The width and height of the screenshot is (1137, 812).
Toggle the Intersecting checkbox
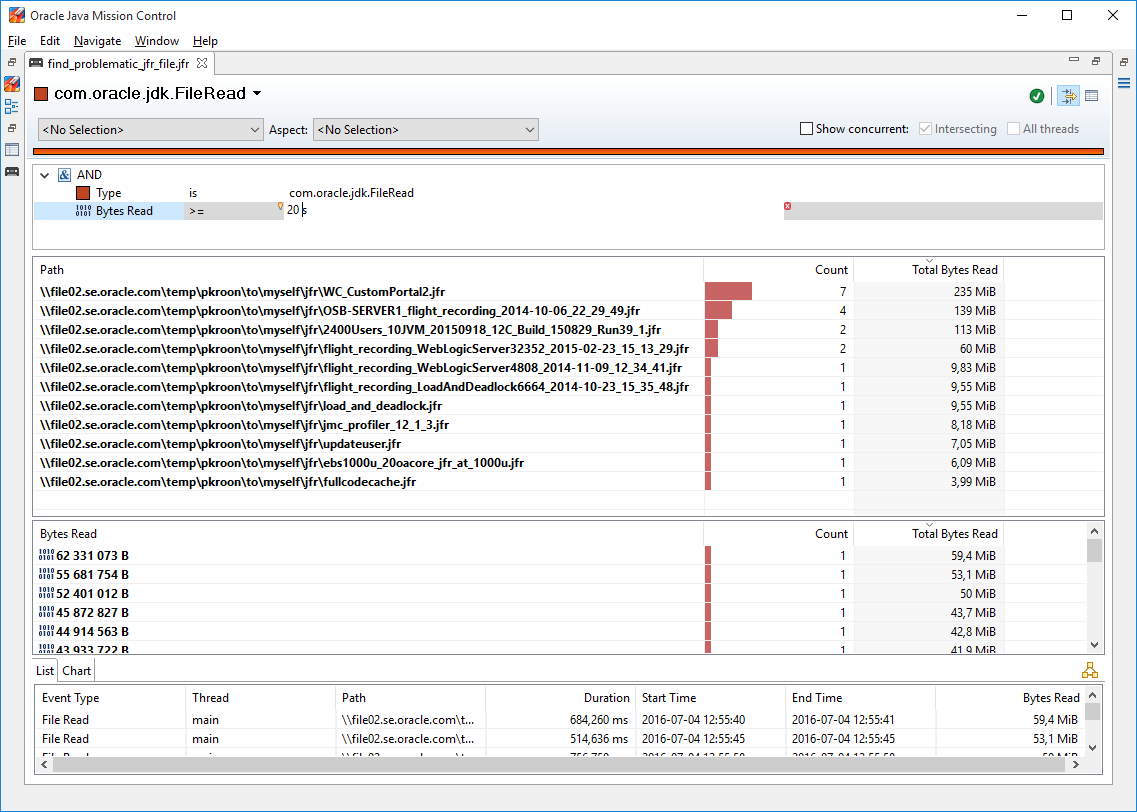point(925,129)
